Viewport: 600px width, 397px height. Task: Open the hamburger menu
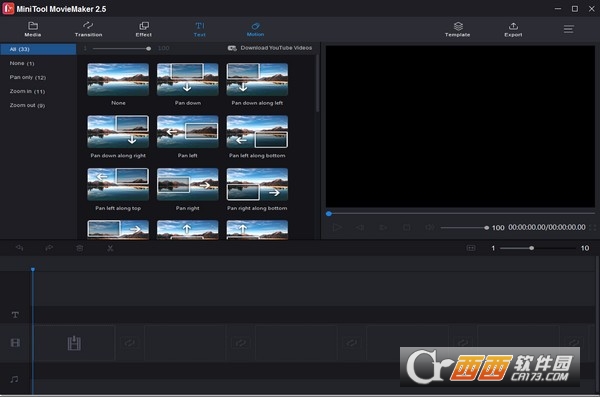(x=569, y=29)
